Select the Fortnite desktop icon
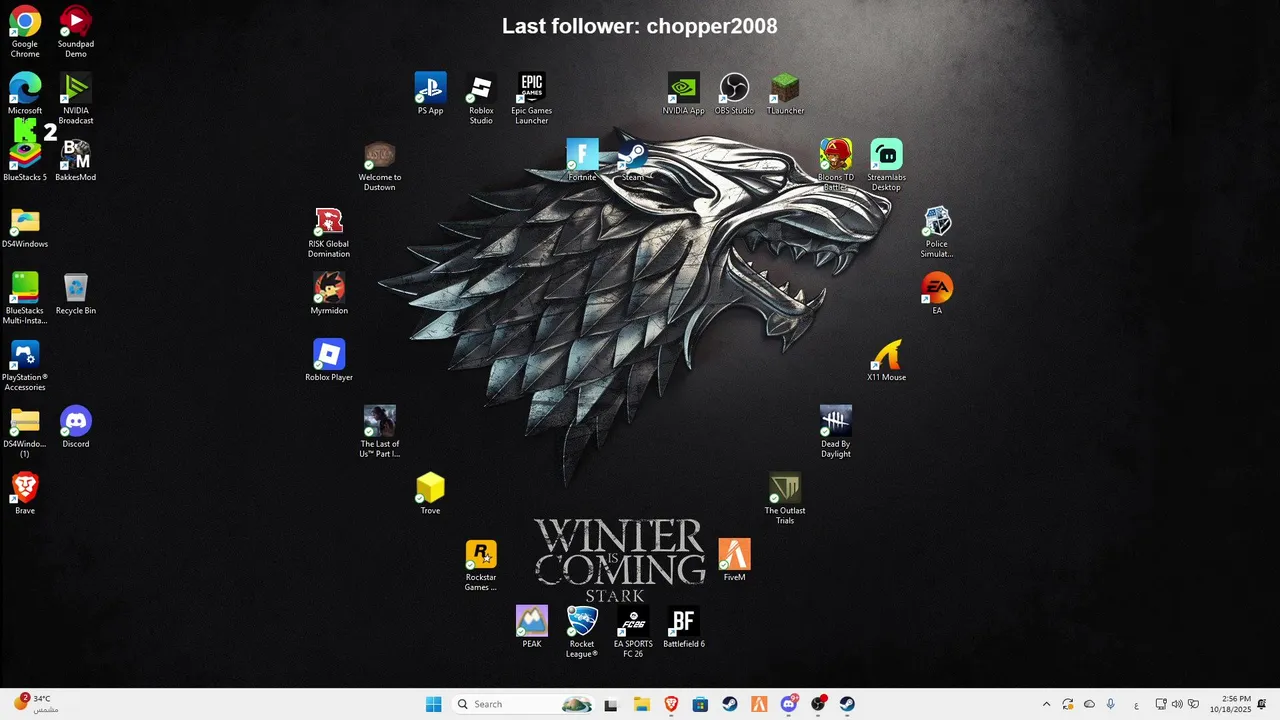 [582, 160]
